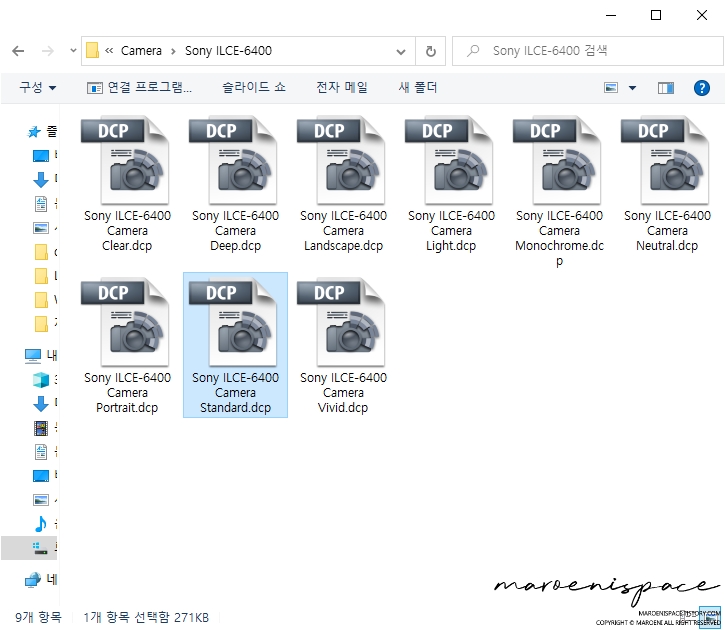
Task: Minimize the Explorer window
Action: coord(611,15)
